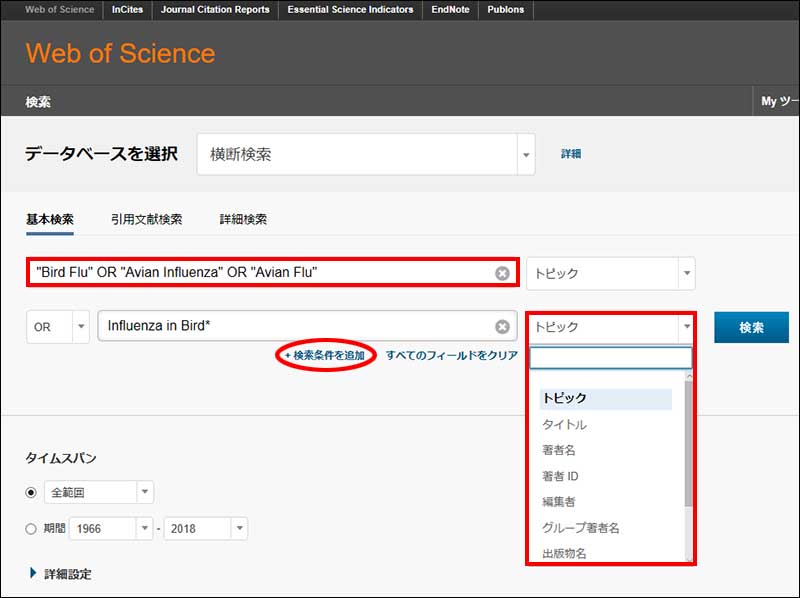Open the 検索 menu in the dark bar
The height and width of the screenshot is (598, 800).
coord(38,102)
